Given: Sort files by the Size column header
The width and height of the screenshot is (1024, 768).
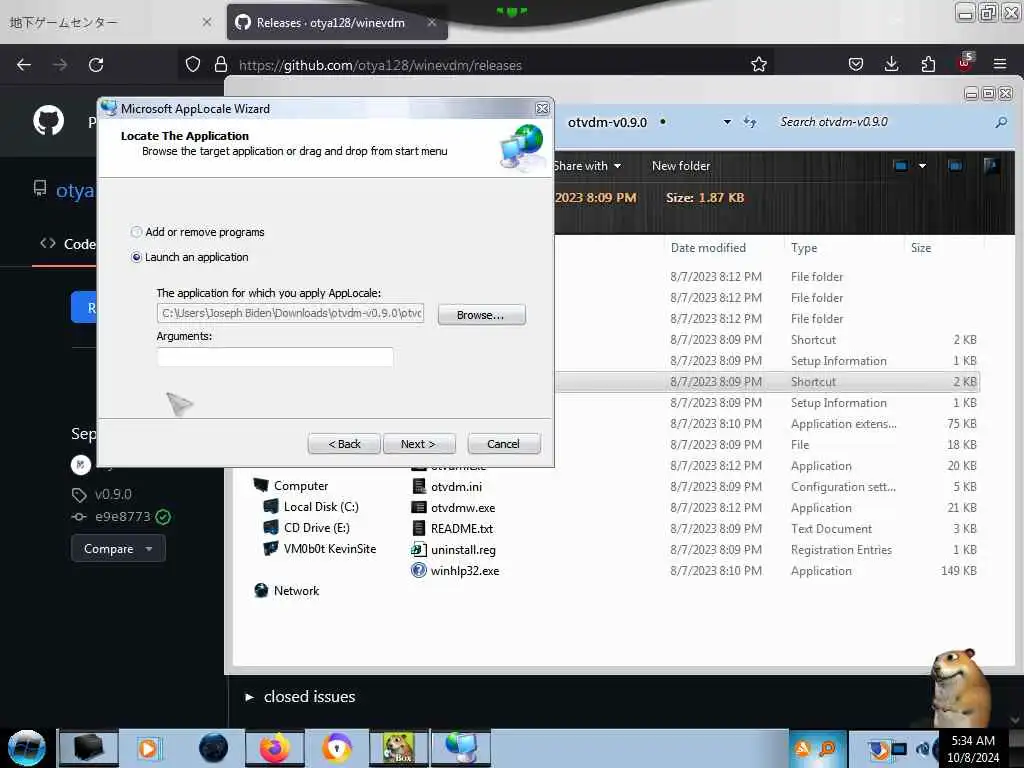Looking at the screenshot, I should [921, 248].
